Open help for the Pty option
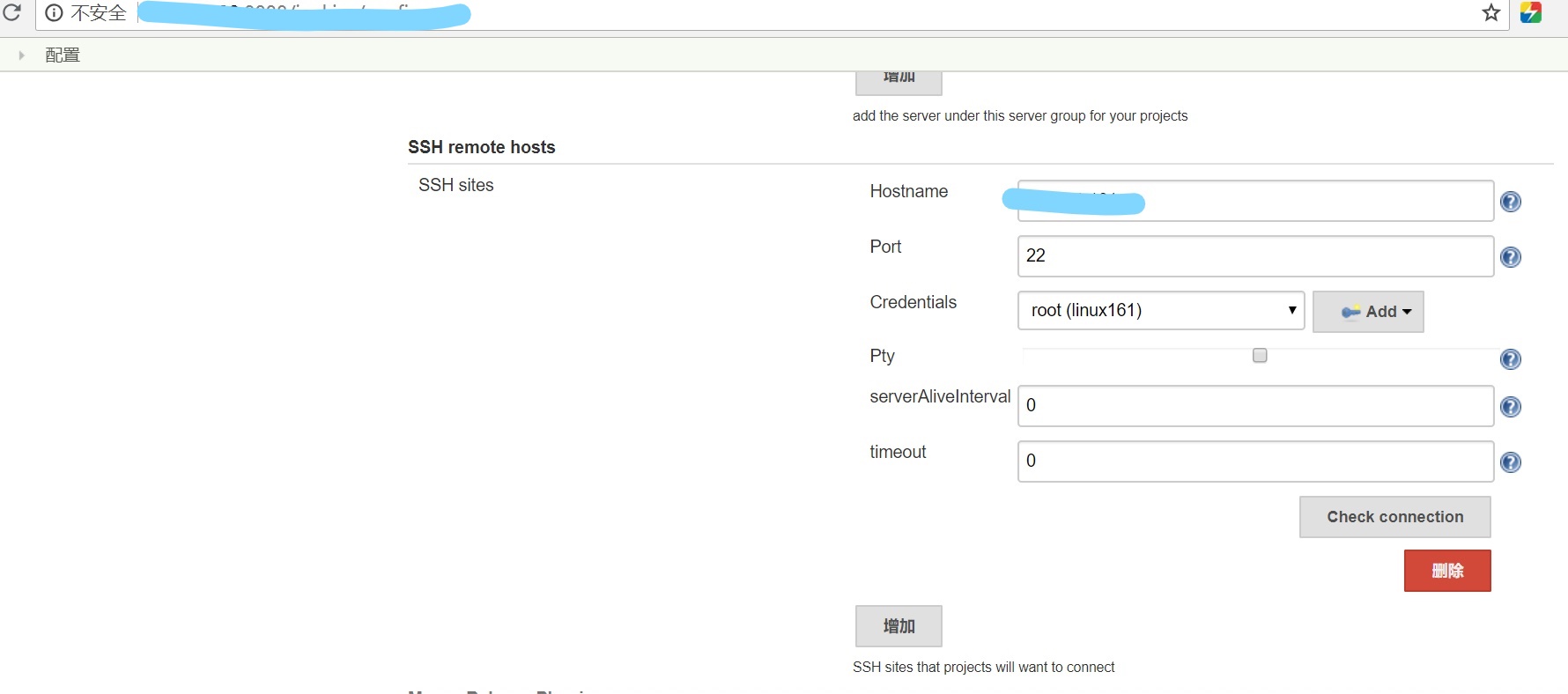The image size is (1568, 694). 1511,359
